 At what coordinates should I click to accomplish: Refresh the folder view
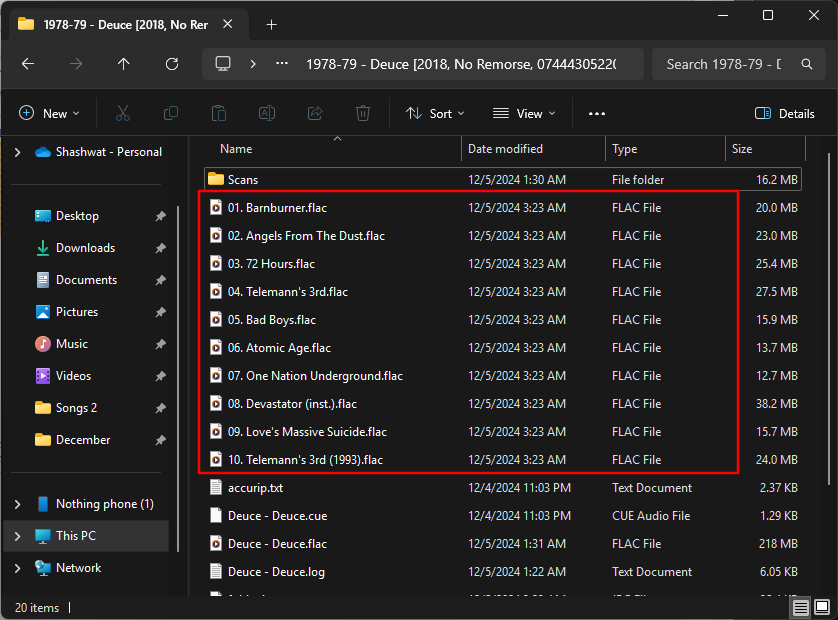pos(170,63)
